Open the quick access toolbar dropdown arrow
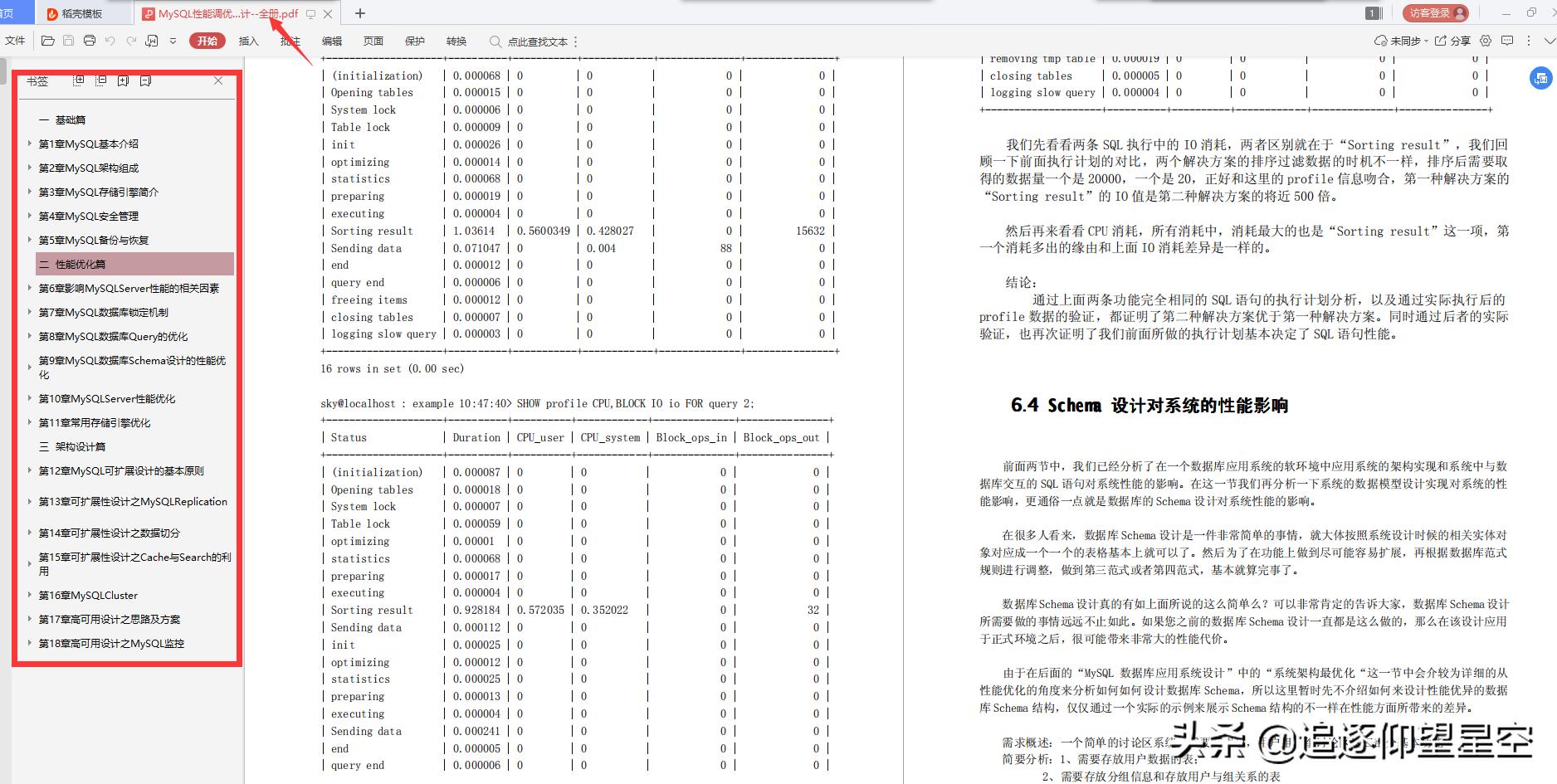This screenshot has width=1557, height=784. tap(173, 41)
